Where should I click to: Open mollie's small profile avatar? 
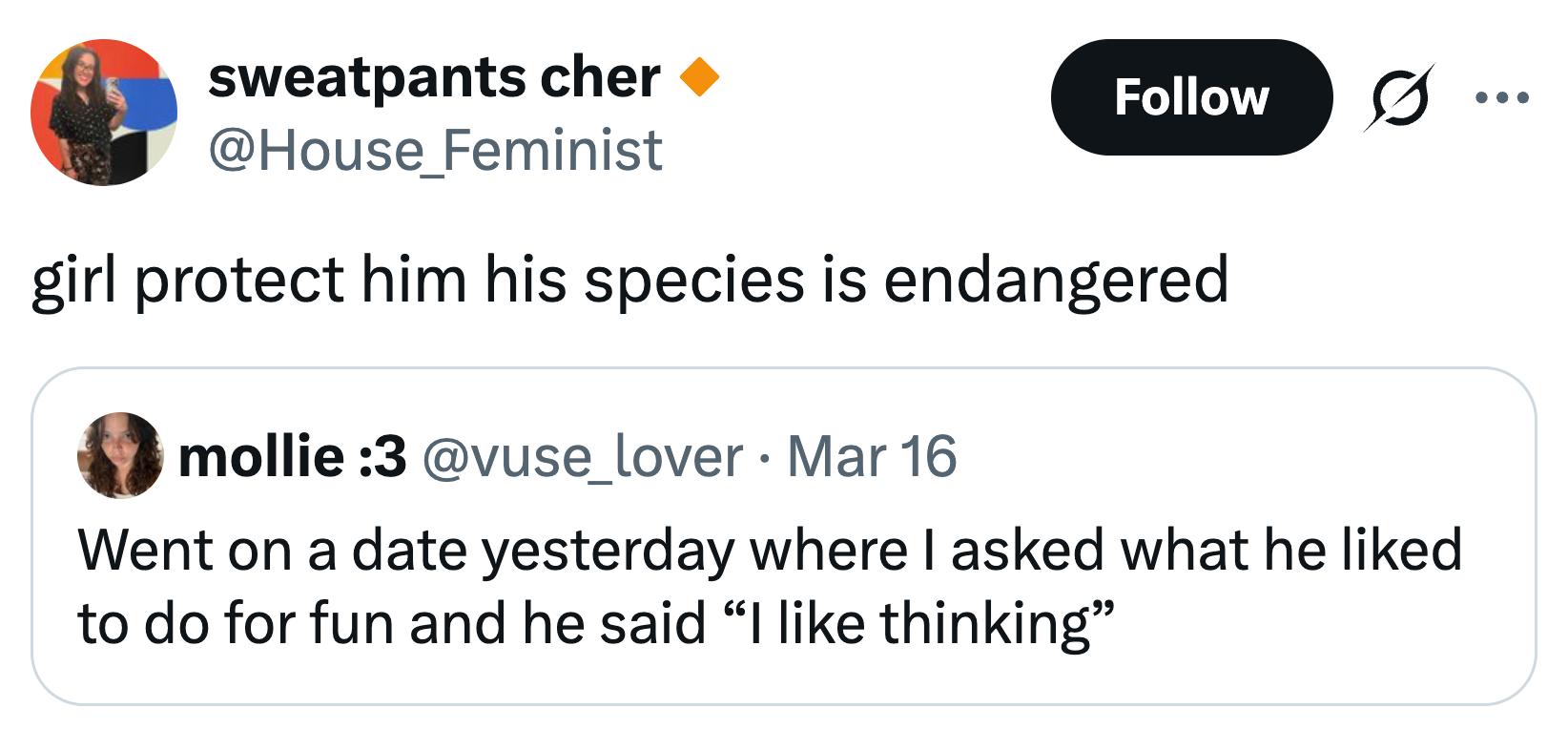tap(120, 455)
